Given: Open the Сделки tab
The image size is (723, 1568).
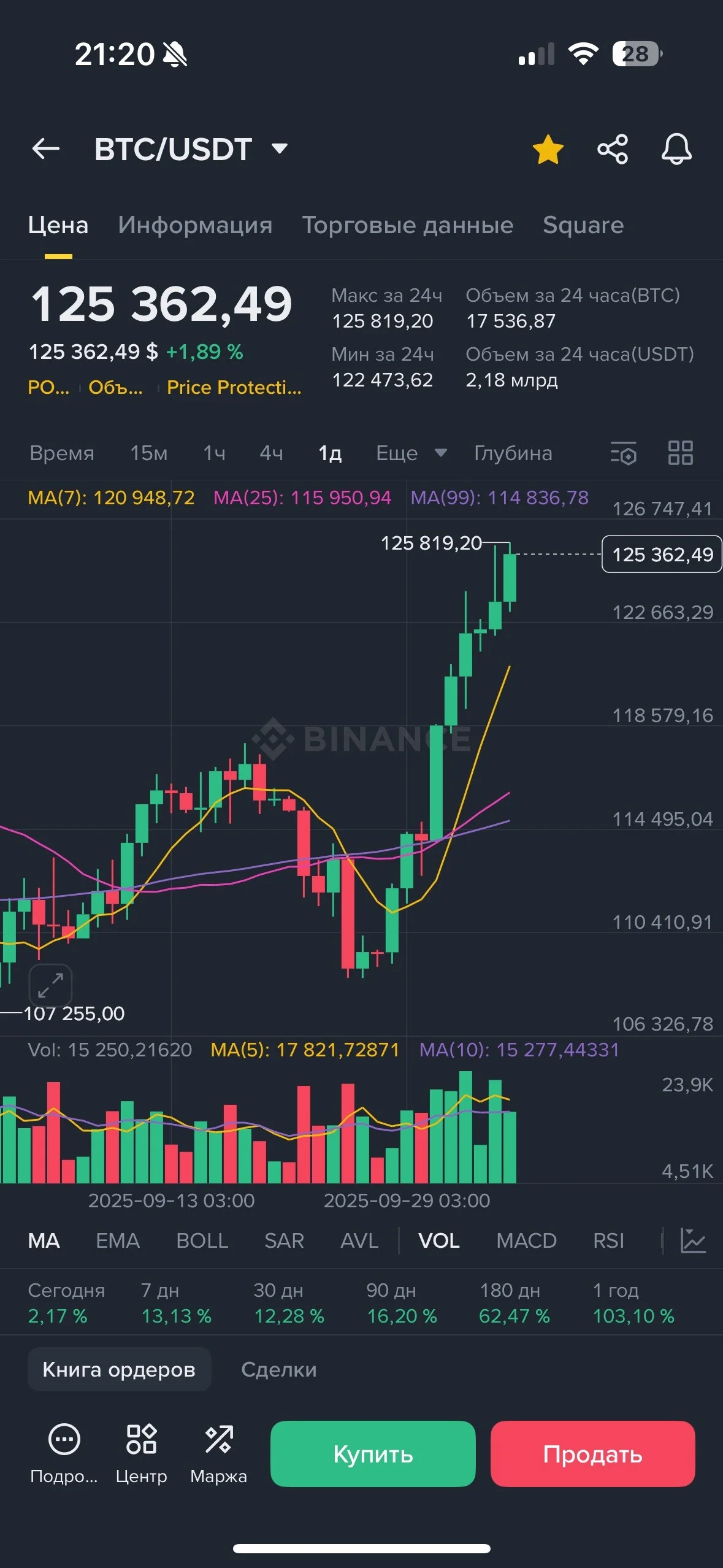Looking at the screenshot, I should (x=279, y=1369).
